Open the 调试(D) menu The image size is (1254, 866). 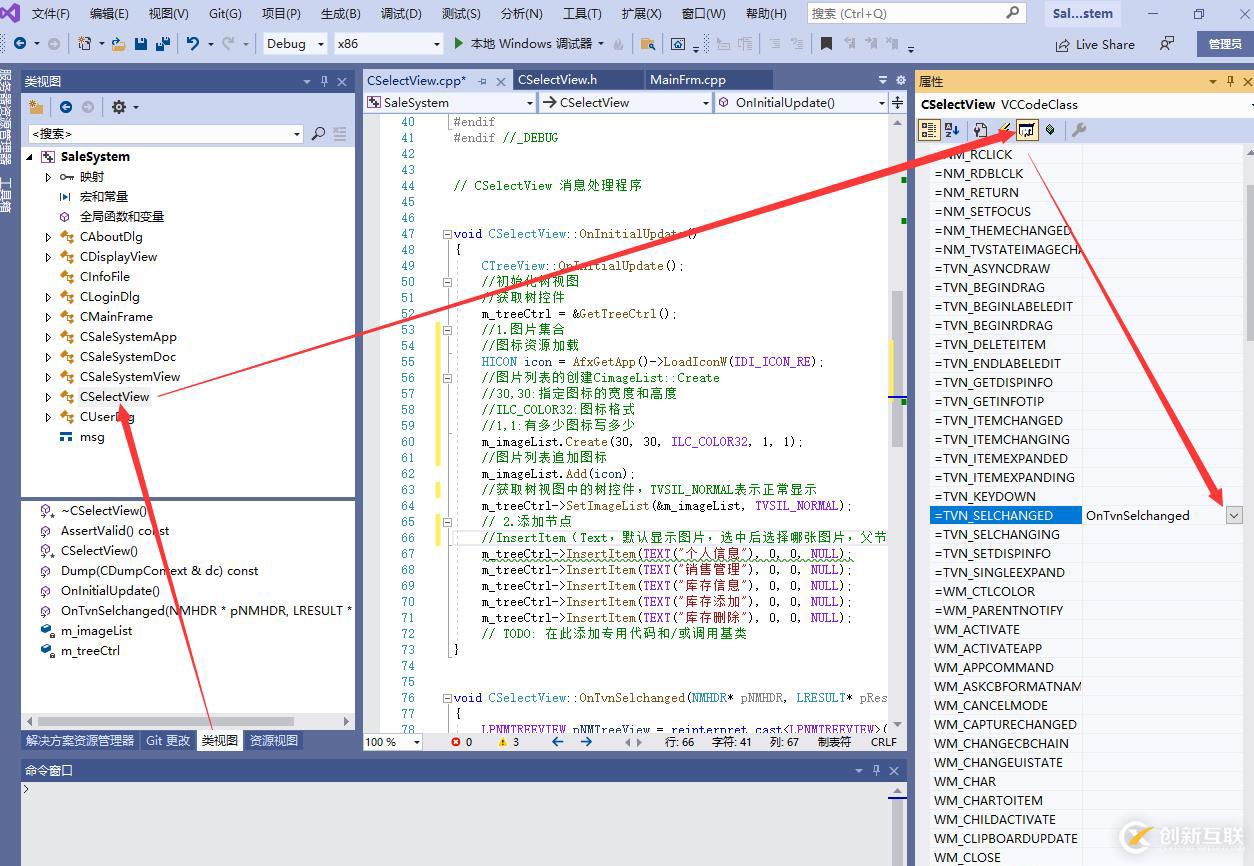(x=400, y=14)
